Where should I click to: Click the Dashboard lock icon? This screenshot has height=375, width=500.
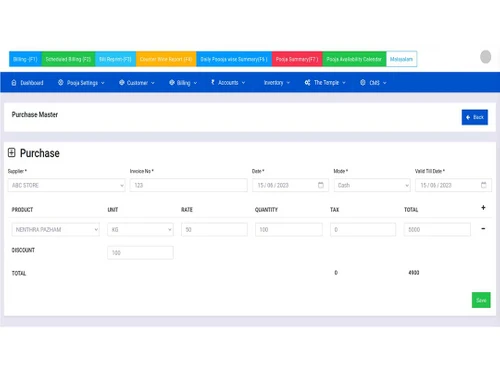[x=14, y=82]
